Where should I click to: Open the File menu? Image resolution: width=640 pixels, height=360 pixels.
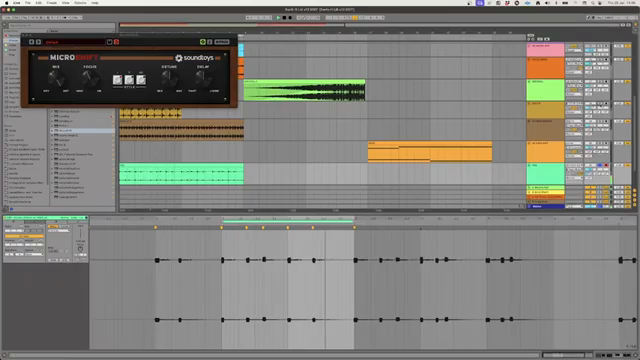click(28, 3)
